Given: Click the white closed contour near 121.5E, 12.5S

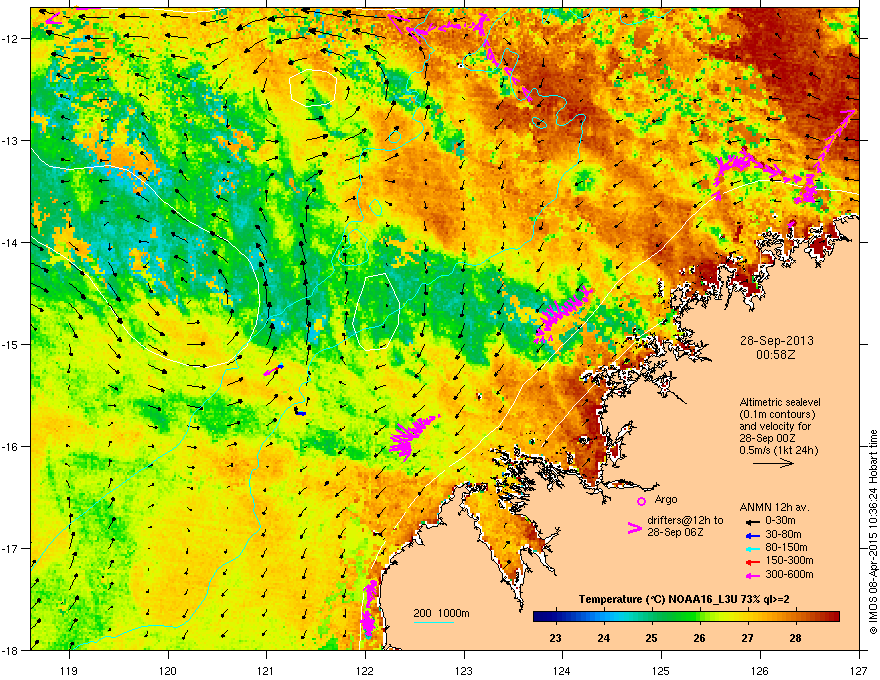Looking at the screenshot, I should tap(313, 88).
